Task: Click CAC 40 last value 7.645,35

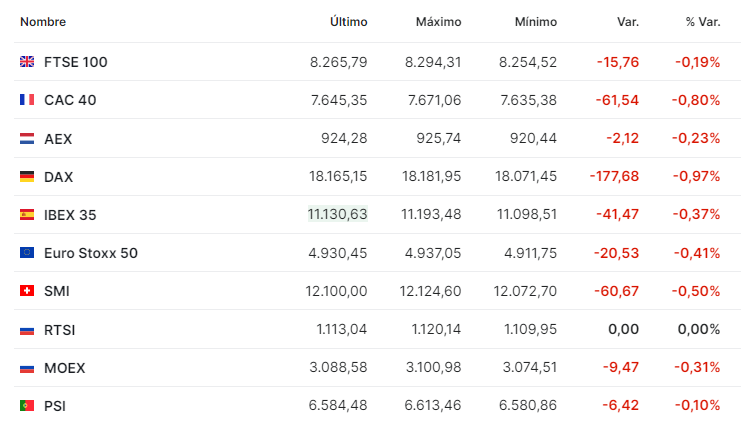Action: click(x=339, y=100)
